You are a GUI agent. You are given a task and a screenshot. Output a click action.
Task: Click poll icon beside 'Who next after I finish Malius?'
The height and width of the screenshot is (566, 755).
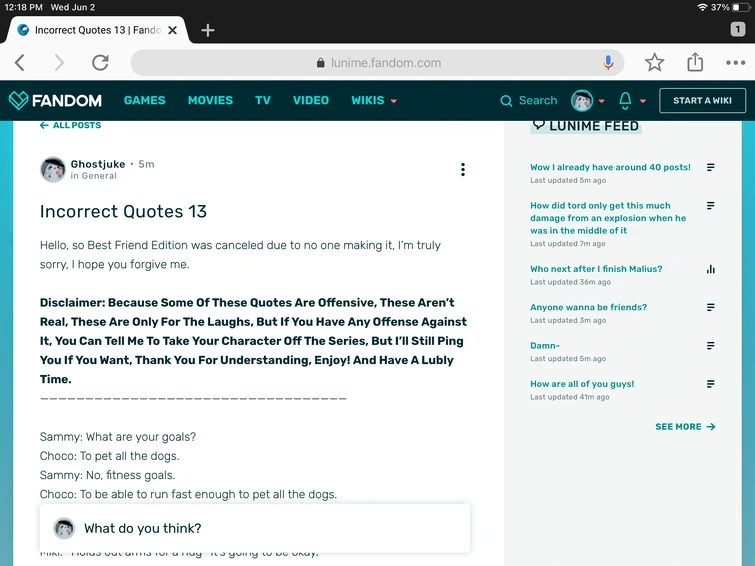(710, 269)
